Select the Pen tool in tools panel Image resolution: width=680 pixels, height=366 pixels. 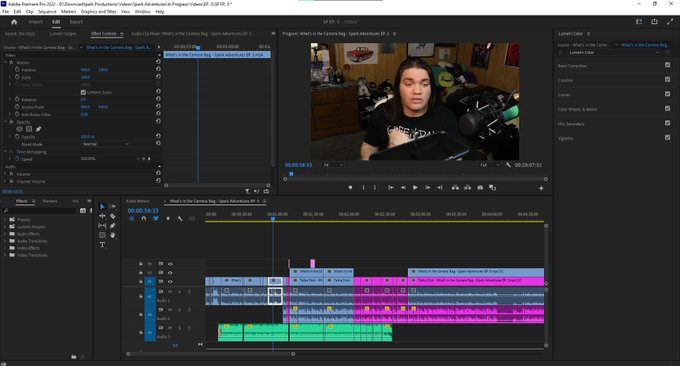[112, 225]
